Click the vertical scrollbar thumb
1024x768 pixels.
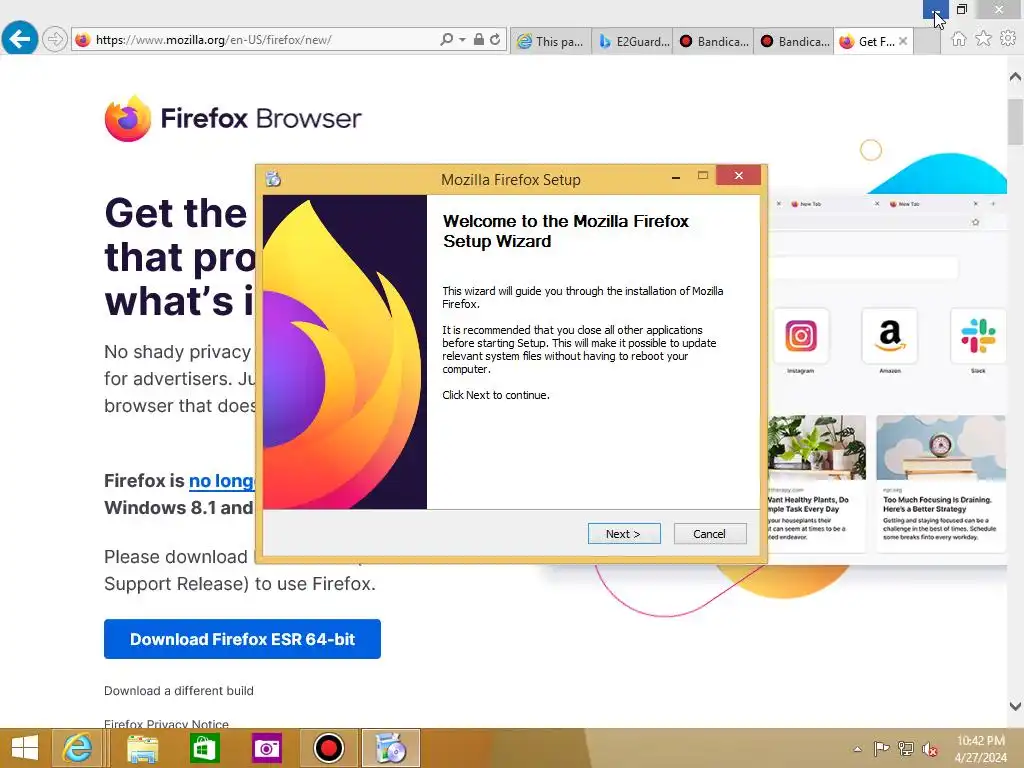(1015, 121)
